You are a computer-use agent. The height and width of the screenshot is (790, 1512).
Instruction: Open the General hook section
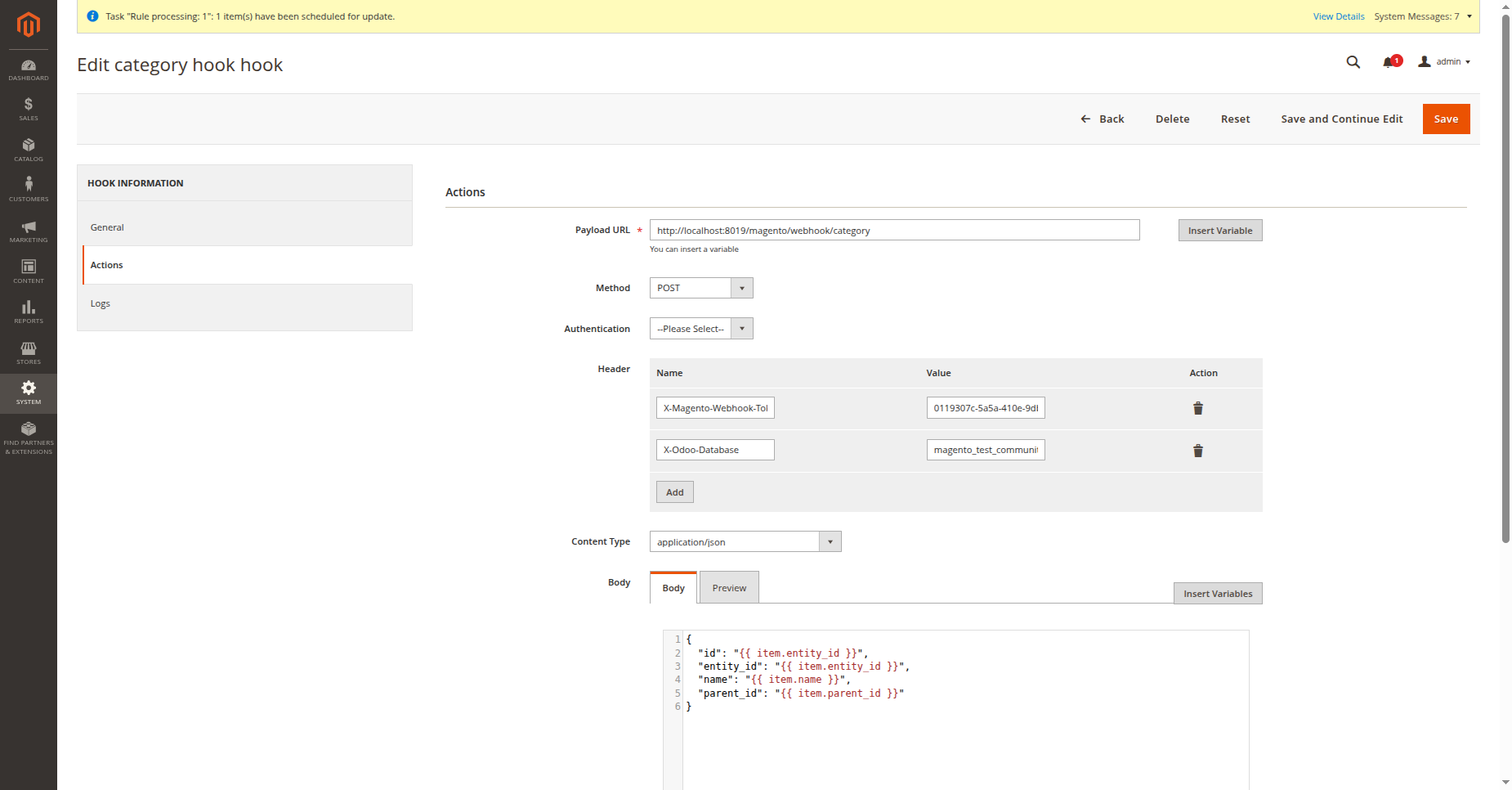point(244,227)
